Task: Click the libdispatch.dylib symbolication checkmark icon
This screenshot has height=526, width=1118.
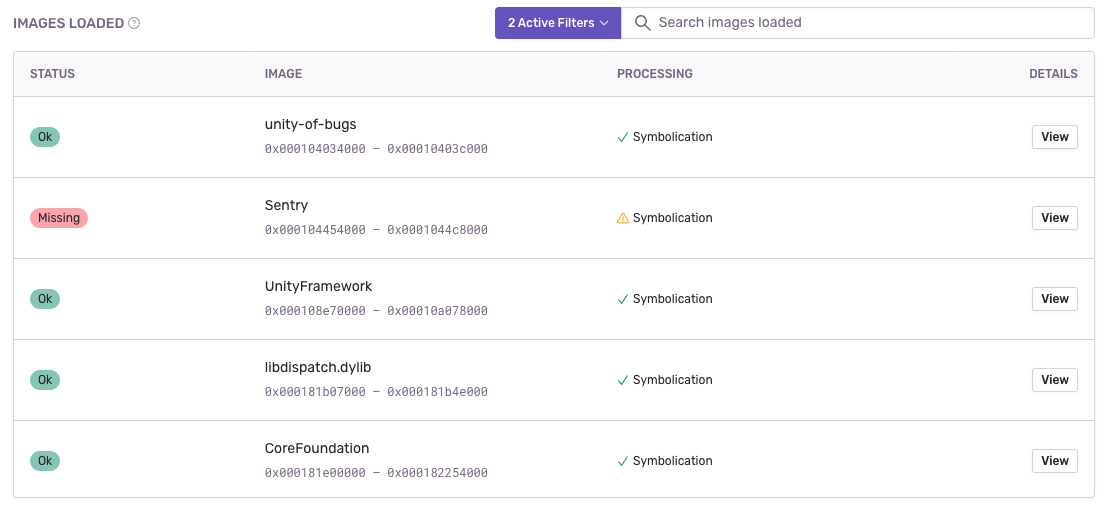Action: [x=623, y=380]
